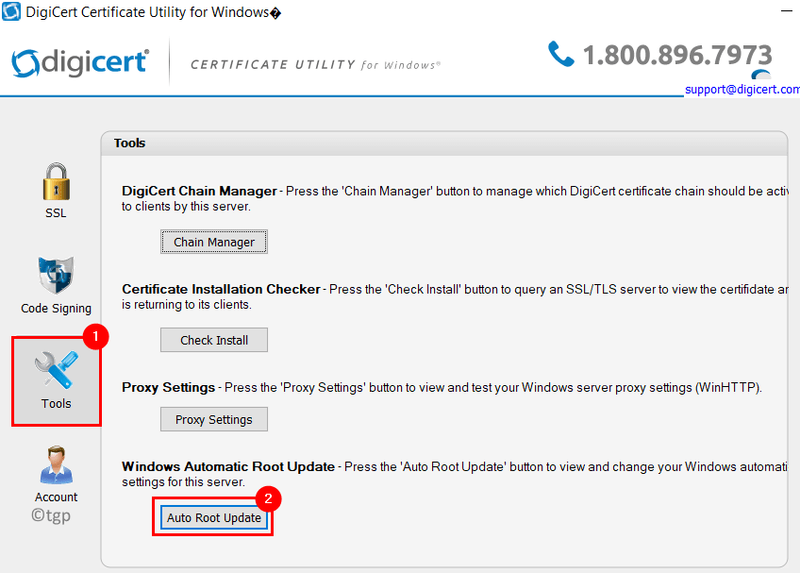Select the Tools wrench and screwdriver icon

tap(56, 369)
